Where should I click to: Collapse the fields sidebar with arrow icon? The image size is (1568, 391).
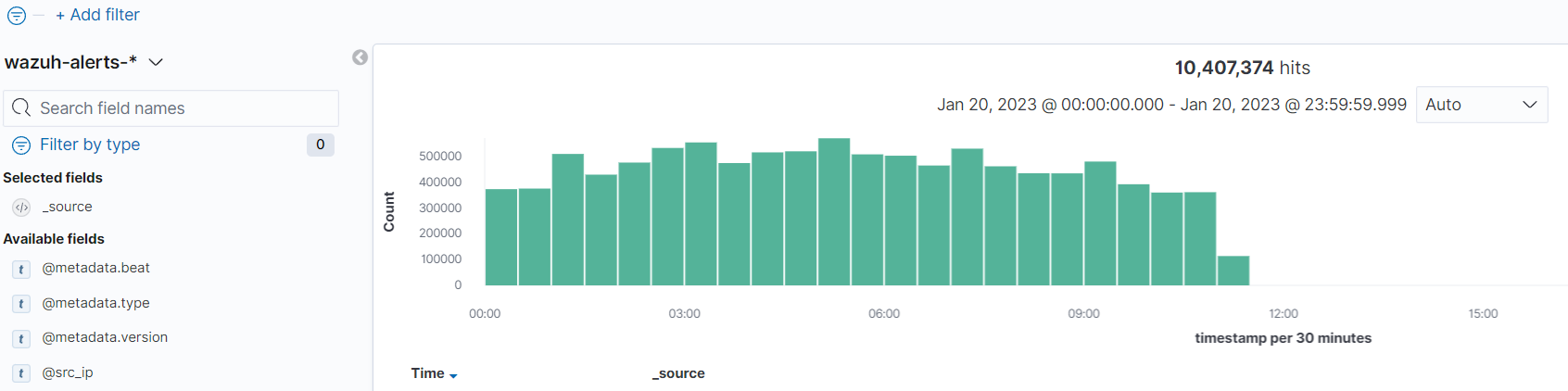click(360, 57)
